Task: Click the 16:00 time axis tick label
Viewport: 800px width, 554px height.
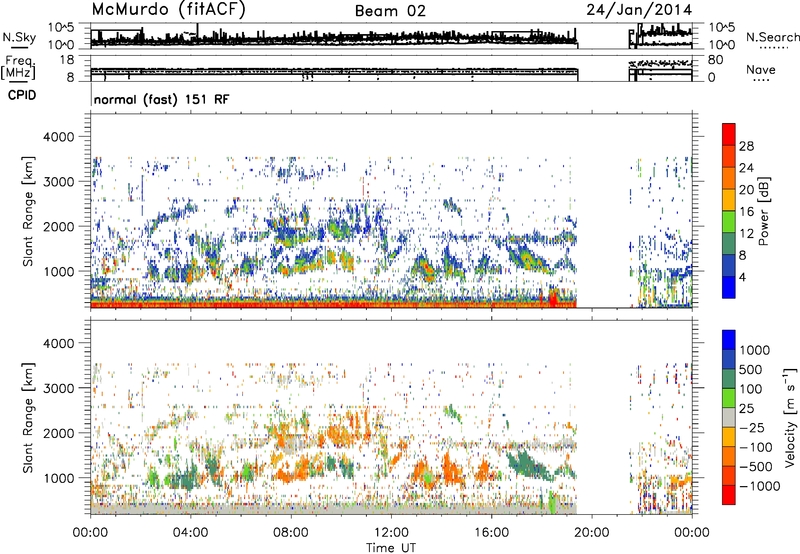Action: pos(491,533)
